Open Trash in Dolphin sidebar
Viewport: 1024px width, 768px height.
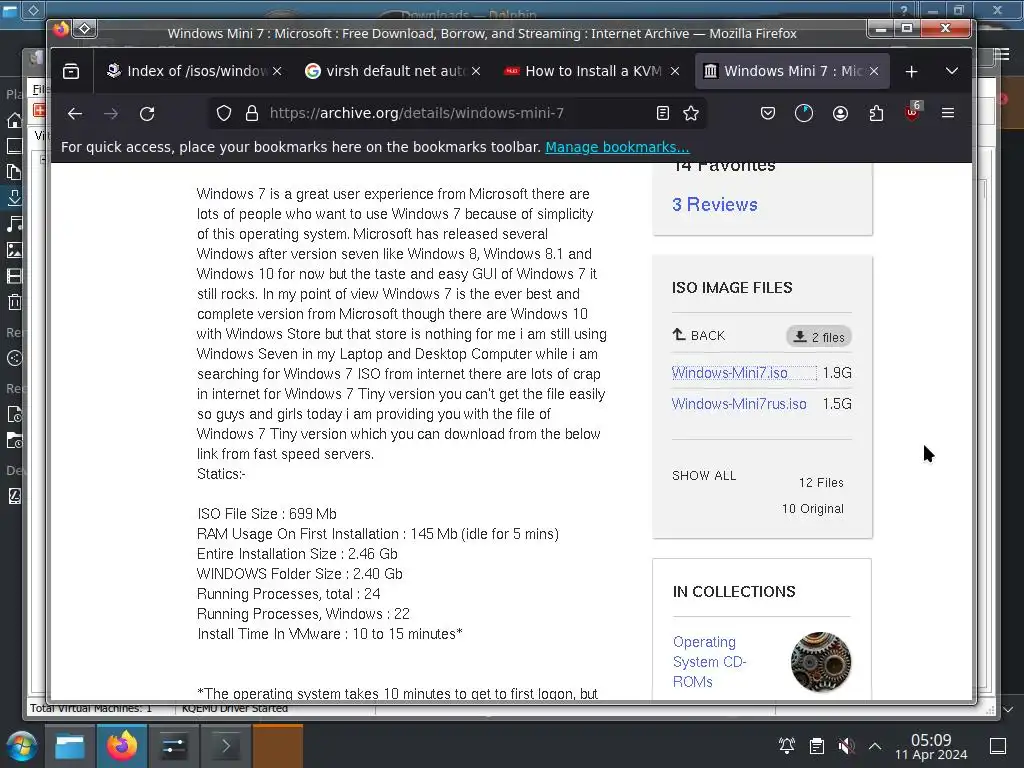(x=14, y=302)
